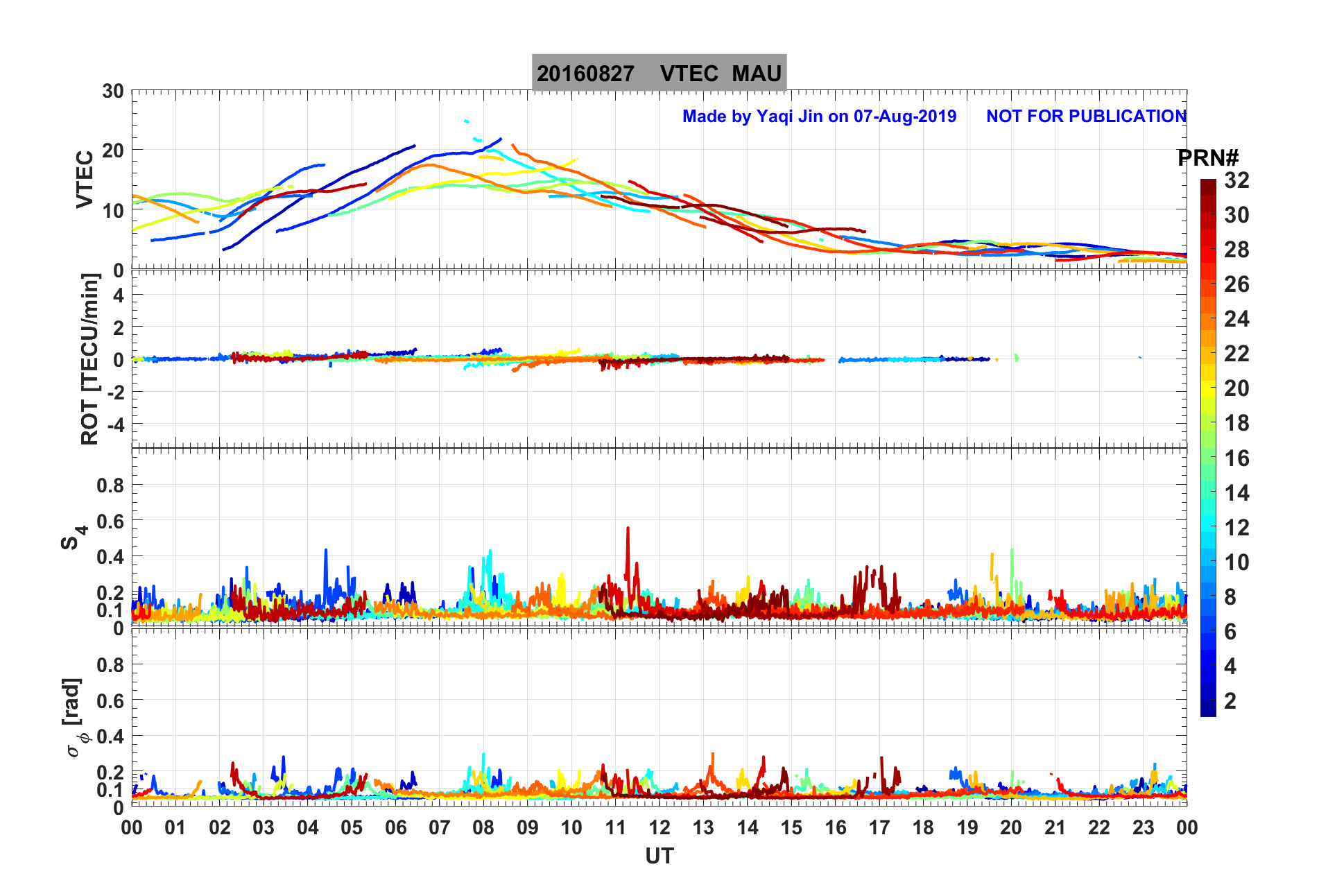Click the green section of the PRN colorbar near 16
1319x896 pixels.
coord(1208,458)
